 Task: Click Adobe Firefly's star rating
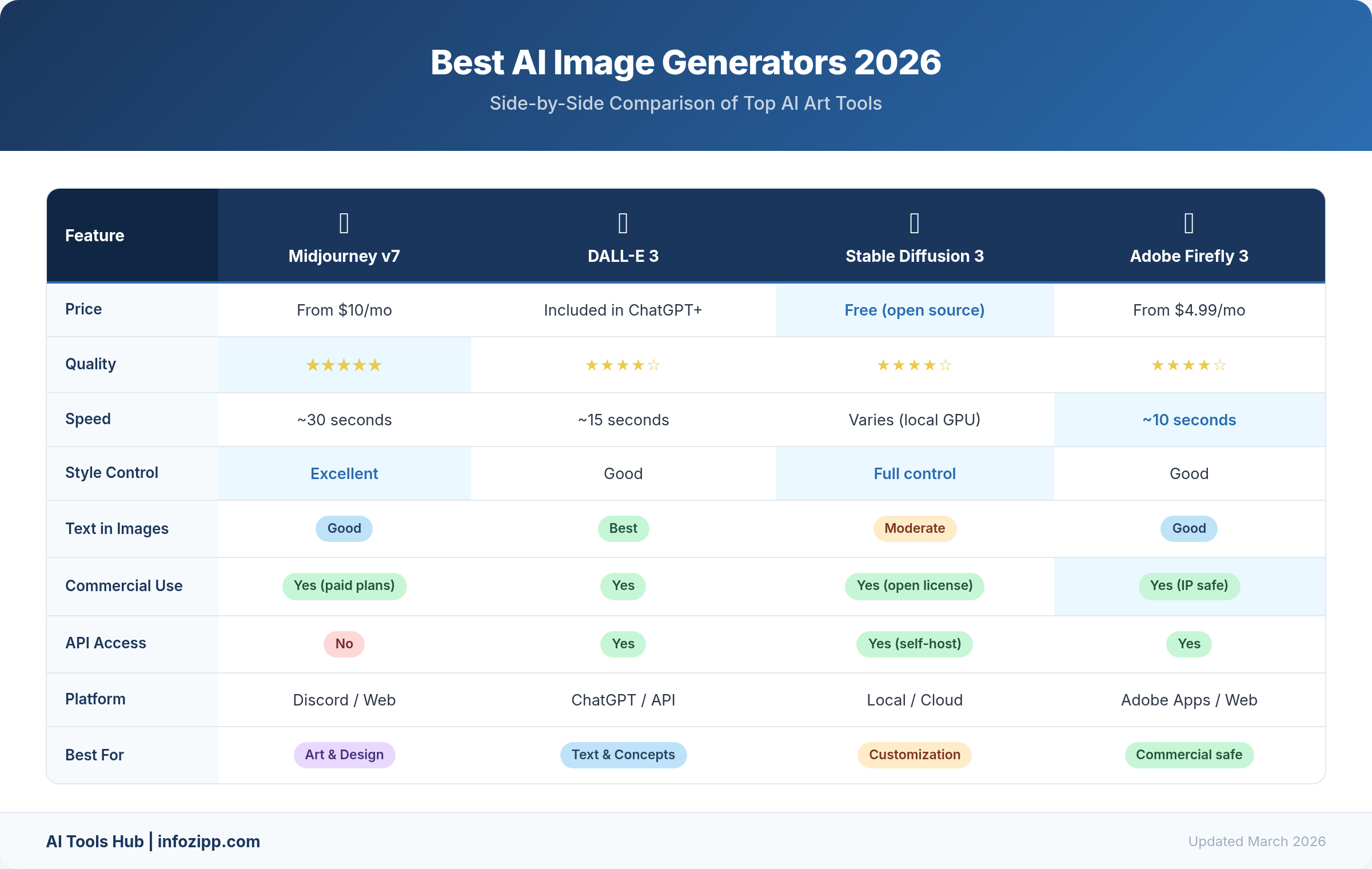(x=1188, y=365)
